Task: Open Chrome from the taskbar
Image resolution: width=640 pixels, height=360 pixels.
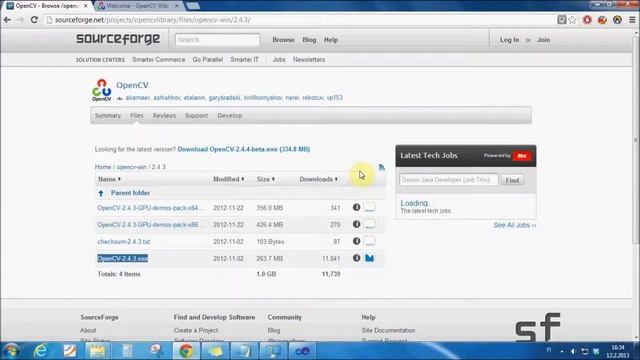Action: tap(186, 351)
